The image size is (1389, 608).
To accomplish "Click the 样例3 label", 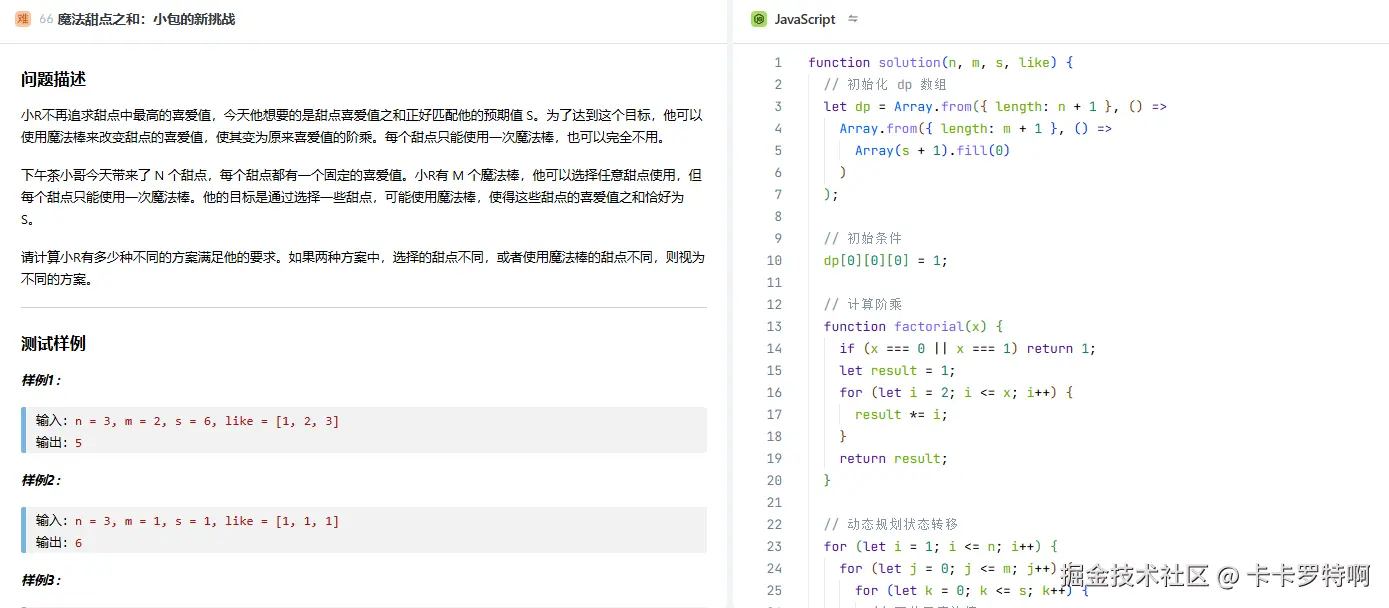I will (x=39, y=581).
